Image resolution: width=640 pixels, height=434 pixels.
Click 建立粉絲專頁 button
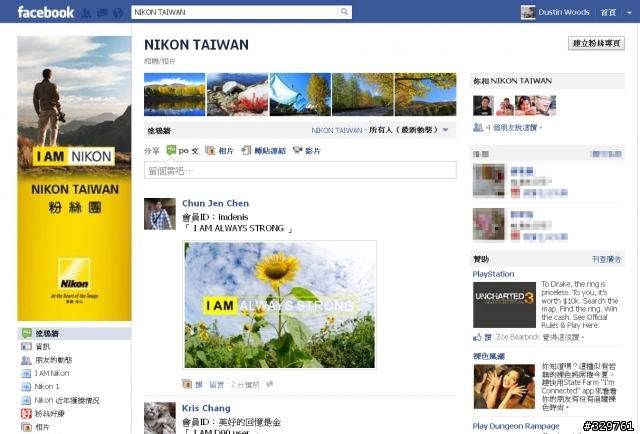[596, 43]
